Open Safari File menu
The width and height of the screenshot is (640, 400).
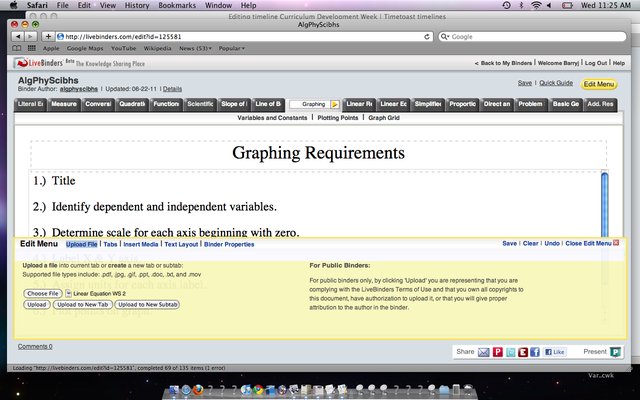point(62,5)
